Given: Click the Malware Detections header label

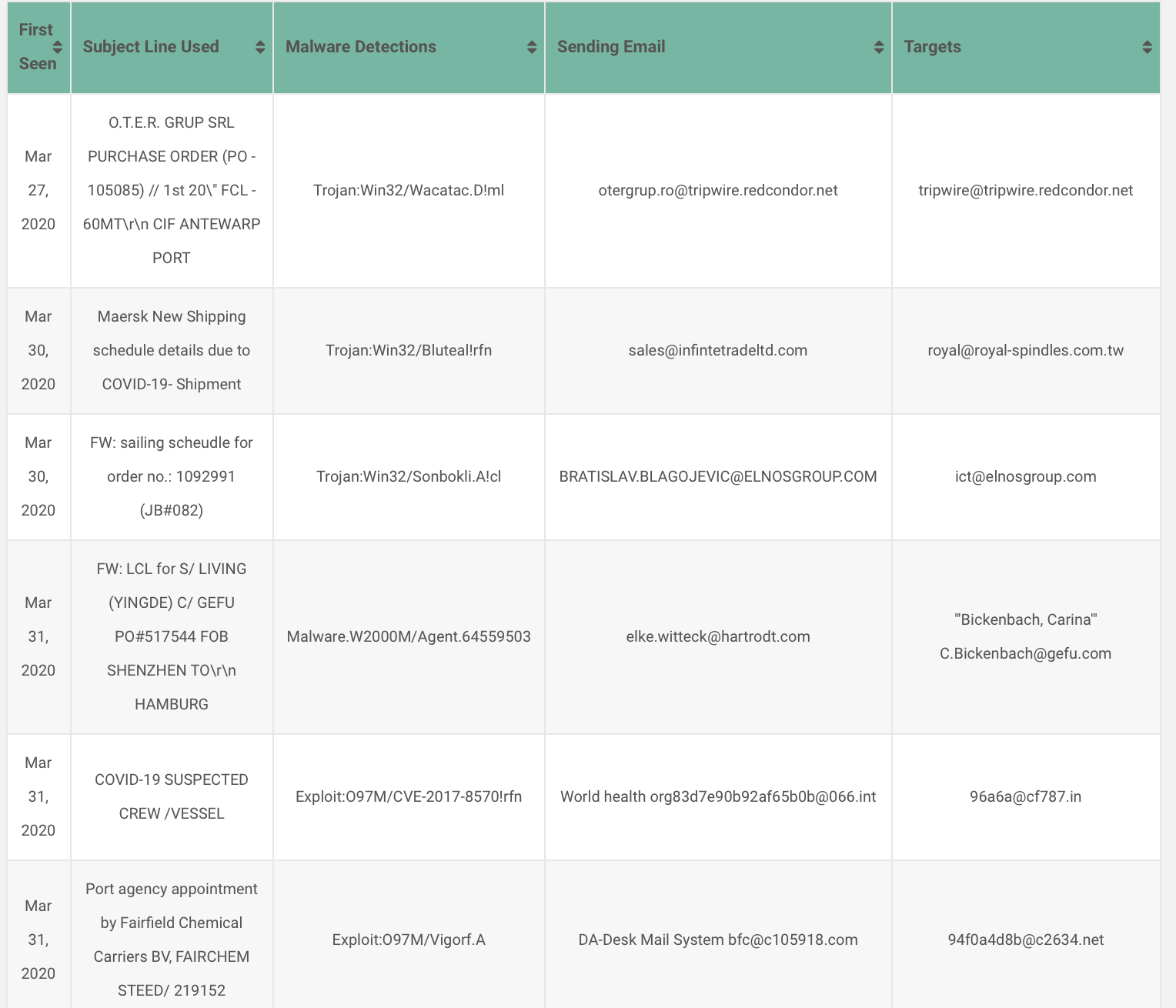Looking at the screenshot, I should tap(361, 47).
